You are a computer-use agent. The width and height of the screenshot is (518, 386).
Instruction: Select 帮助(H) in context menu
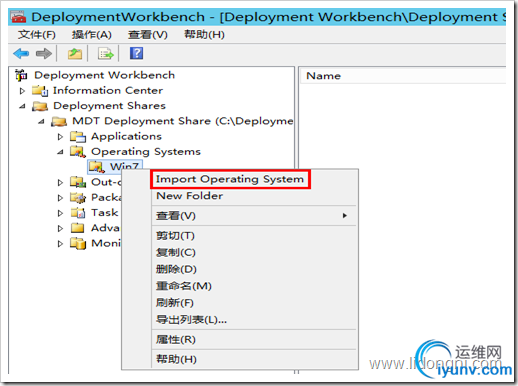[x=255, y=359]
